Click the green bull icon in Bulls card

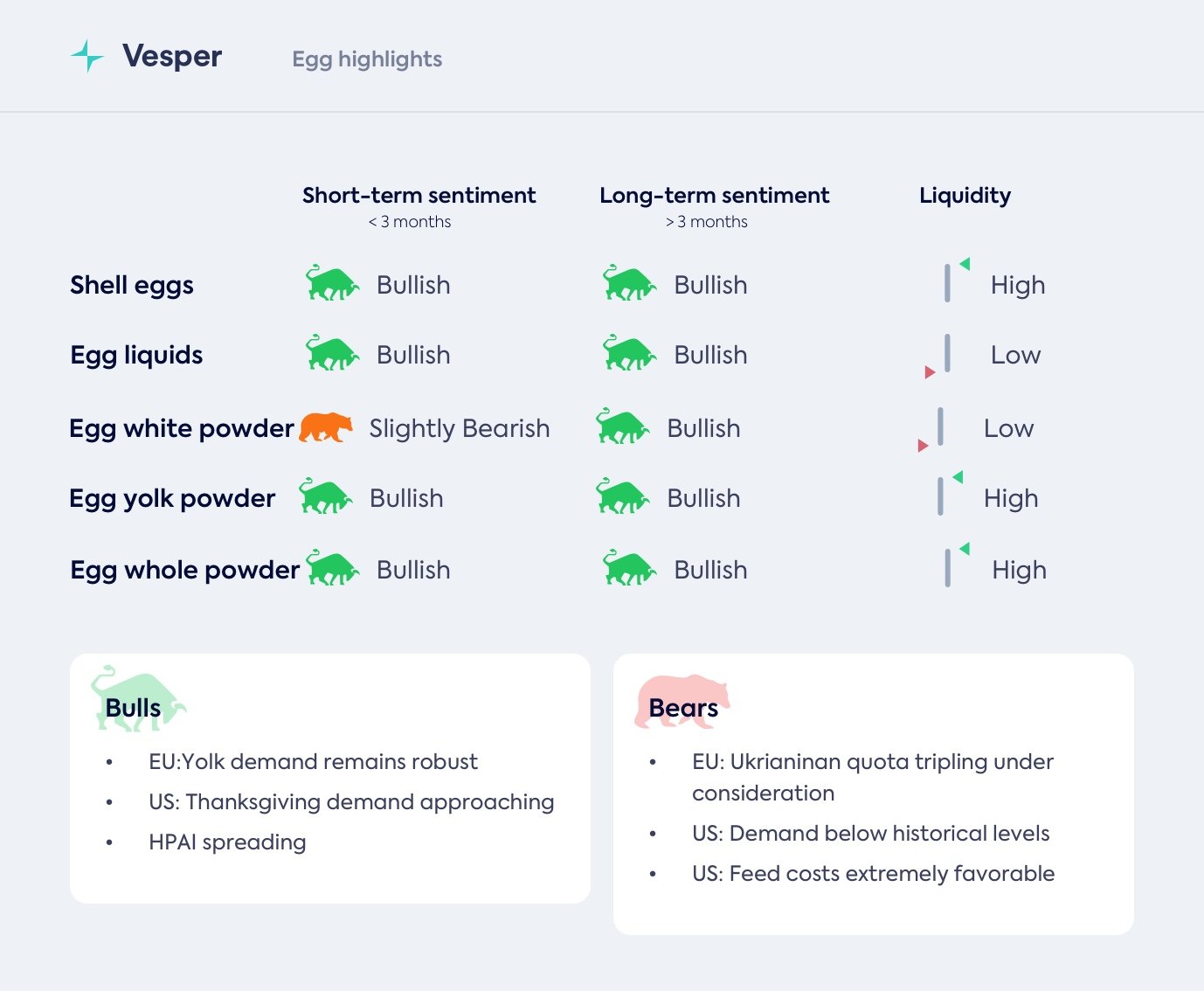click(x=137, y=699)
